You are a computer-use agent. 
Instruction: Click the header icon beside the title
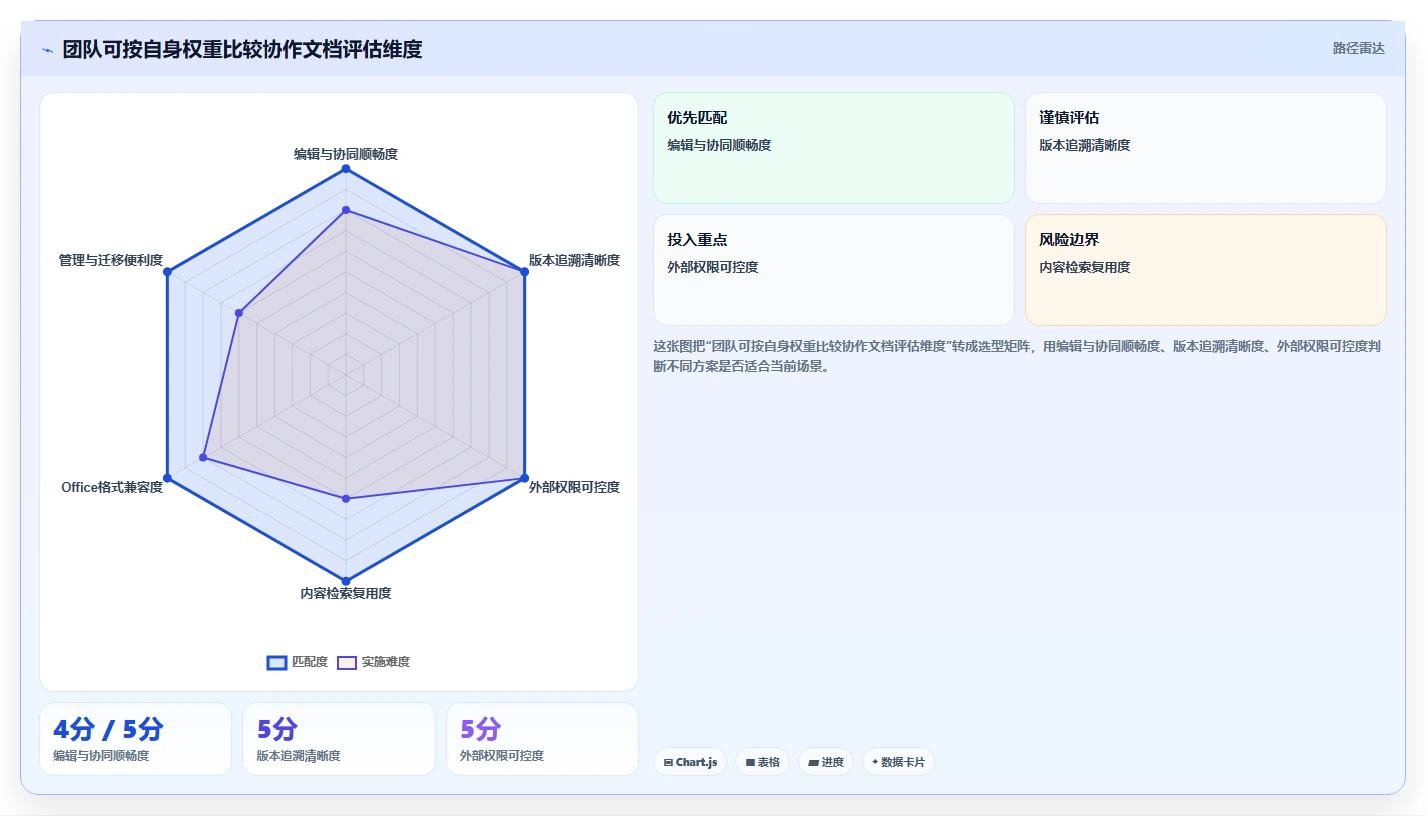[47, 50]
